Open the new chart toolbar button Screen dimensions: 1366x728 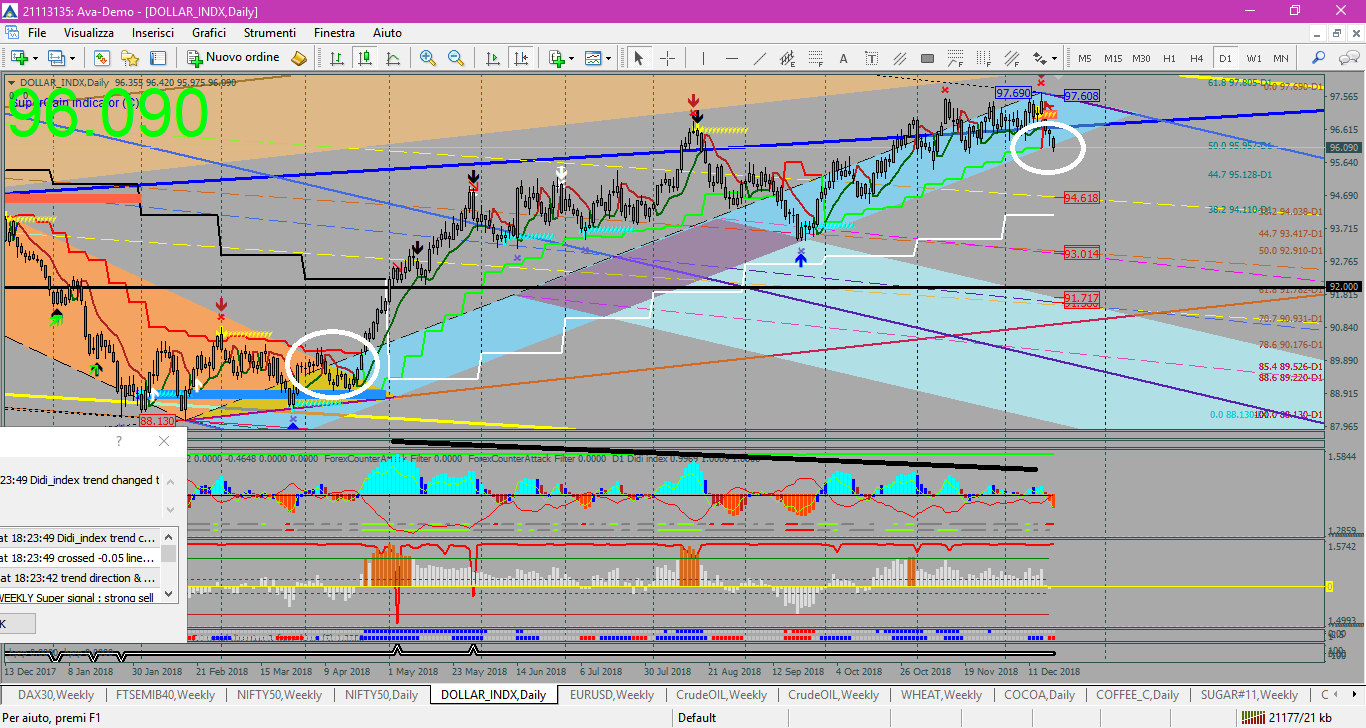coord(20,58)
